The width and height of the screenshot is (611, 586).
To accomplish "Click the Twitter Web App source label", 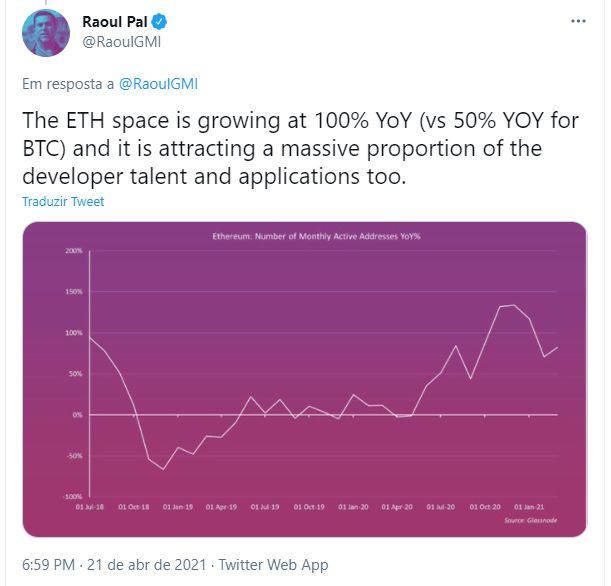I will tap(273, 565).
